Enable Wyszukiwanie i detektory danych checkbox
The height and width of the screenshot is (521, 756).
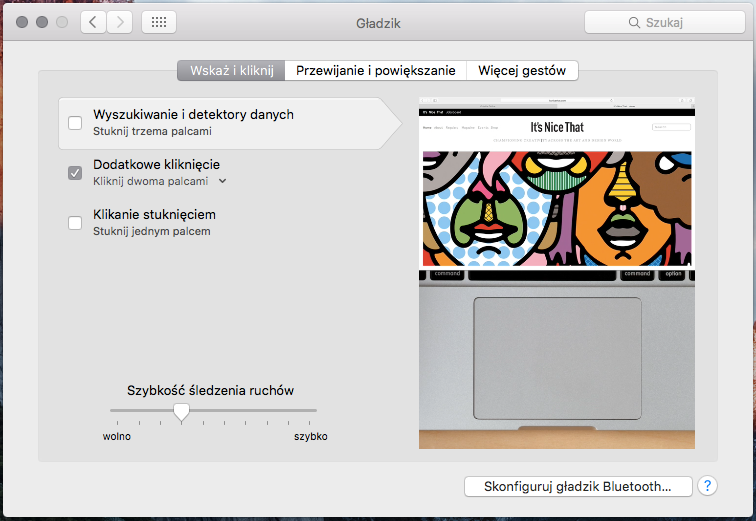pos(75,123)
